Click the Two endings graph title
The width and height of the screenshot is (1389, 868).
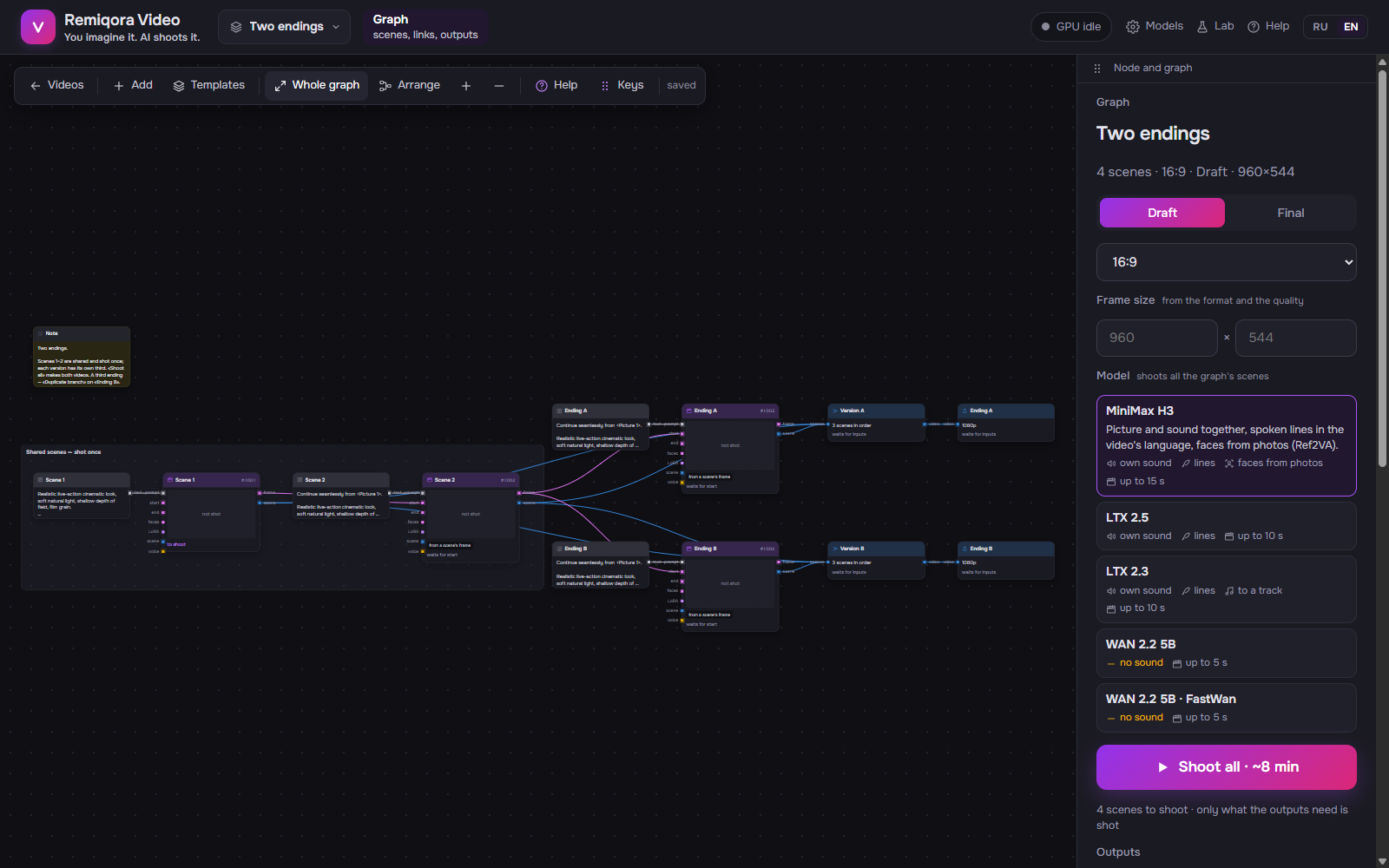point(1153,134)
